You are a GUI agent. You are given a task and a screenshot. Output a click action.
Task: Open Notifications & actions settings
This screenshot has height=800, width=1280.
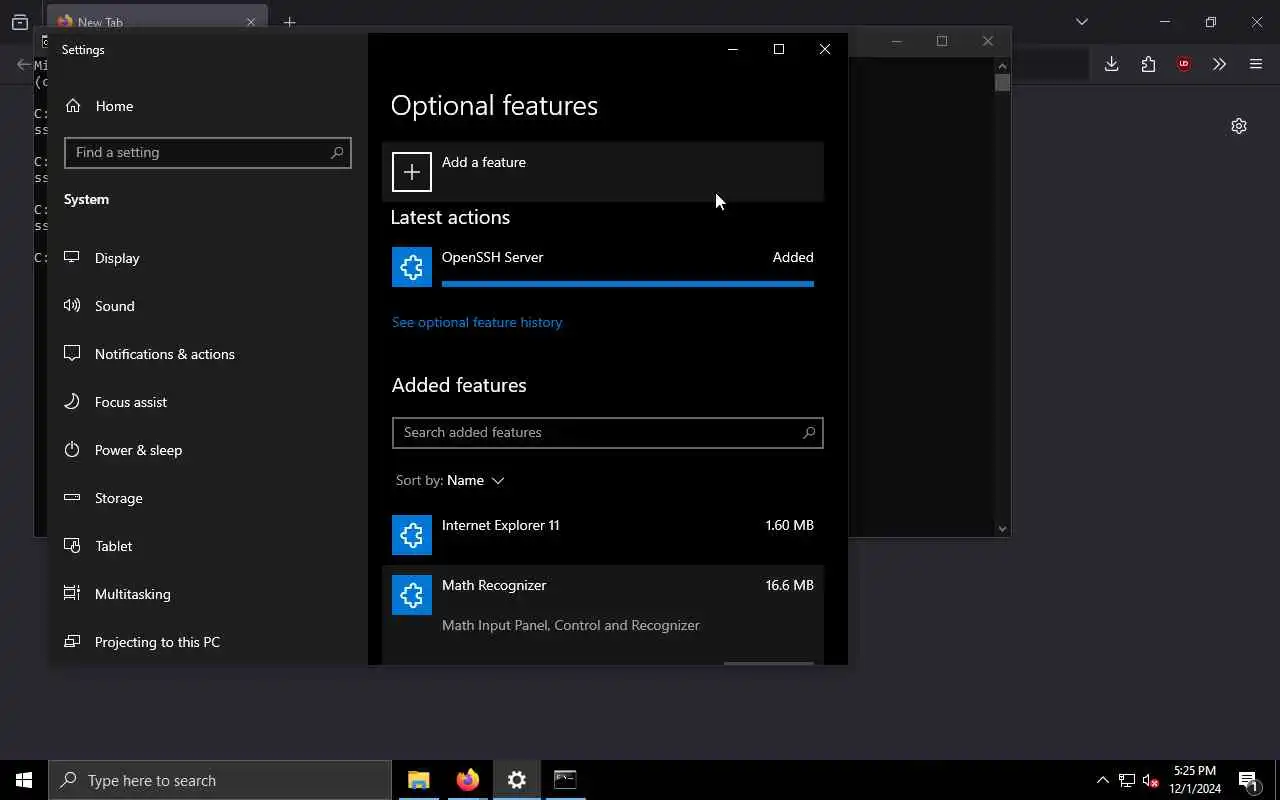pos(207,354)
